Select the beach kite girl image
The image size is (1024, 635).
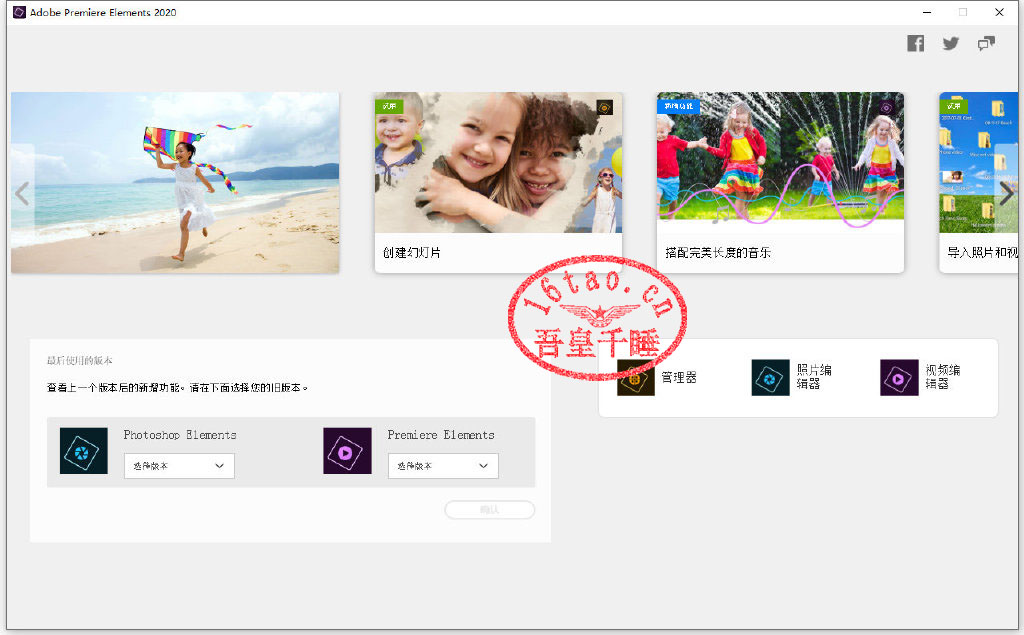[x=175, y=182]
